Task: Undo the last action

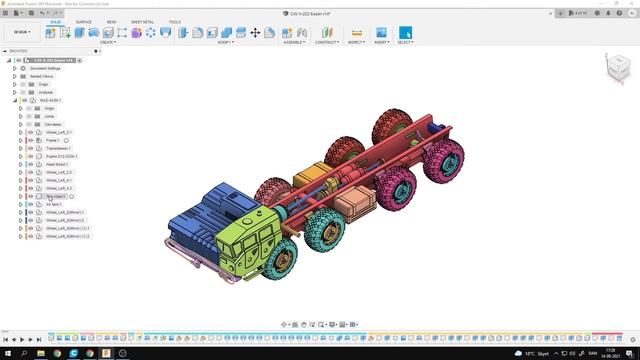Action: [x=43, y=13]
